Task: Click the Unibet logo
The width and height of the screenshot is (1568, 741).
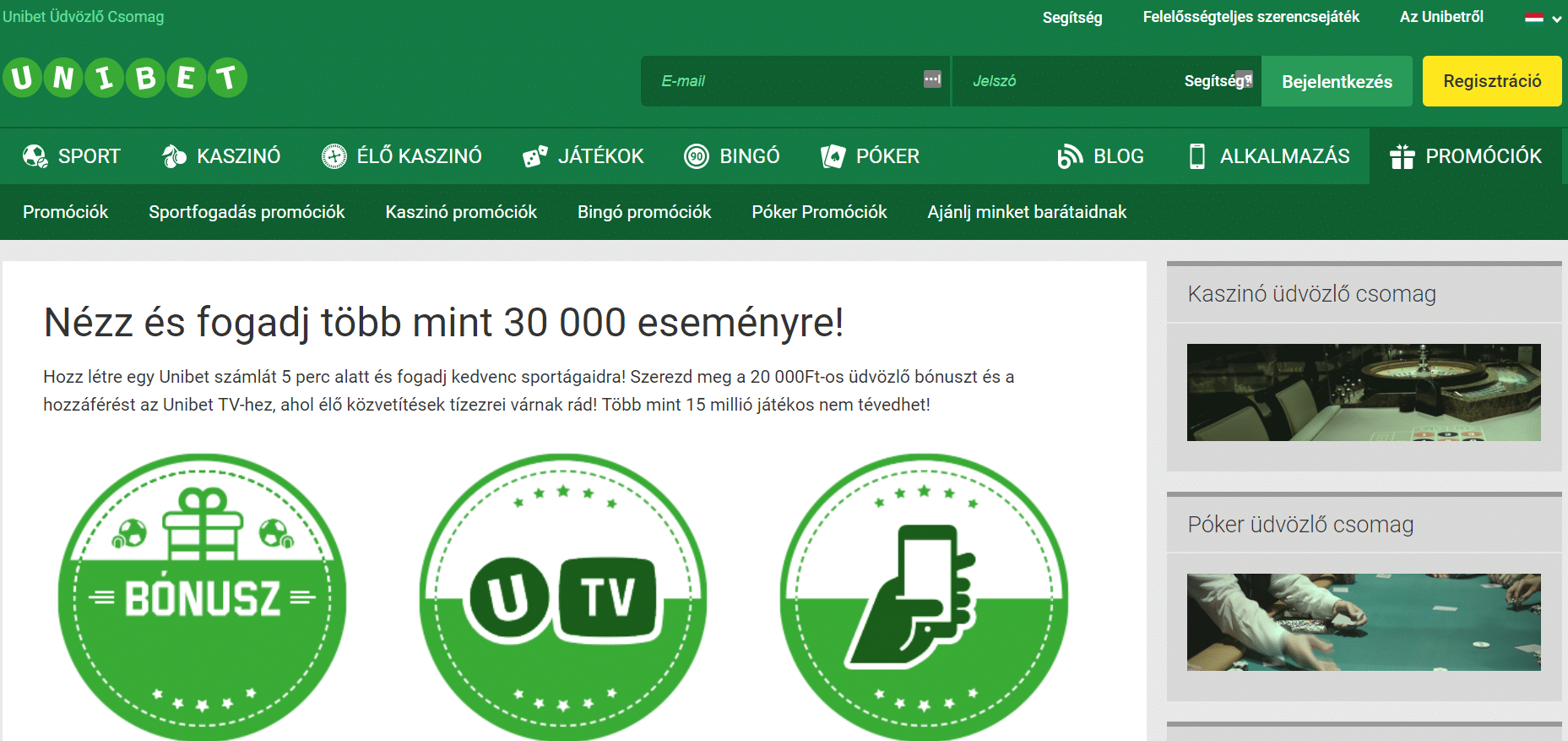Action: (x=125, y=78)
